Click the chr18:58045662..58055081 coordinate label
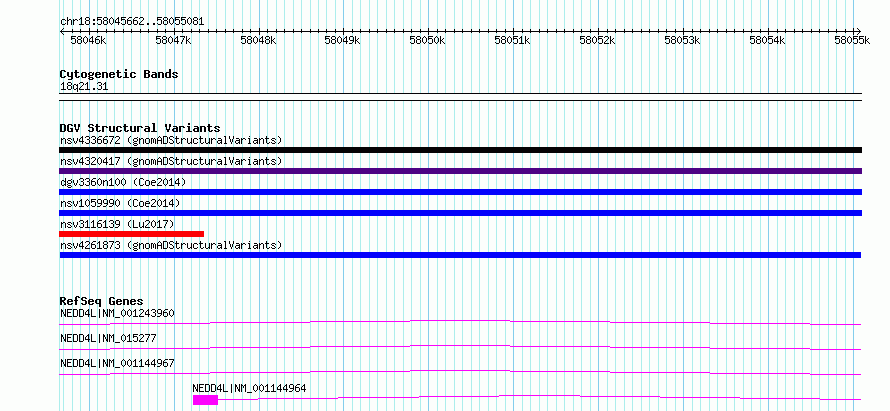Image resolution: width=890 pixels, height=411 pixels. click(132, 22)
